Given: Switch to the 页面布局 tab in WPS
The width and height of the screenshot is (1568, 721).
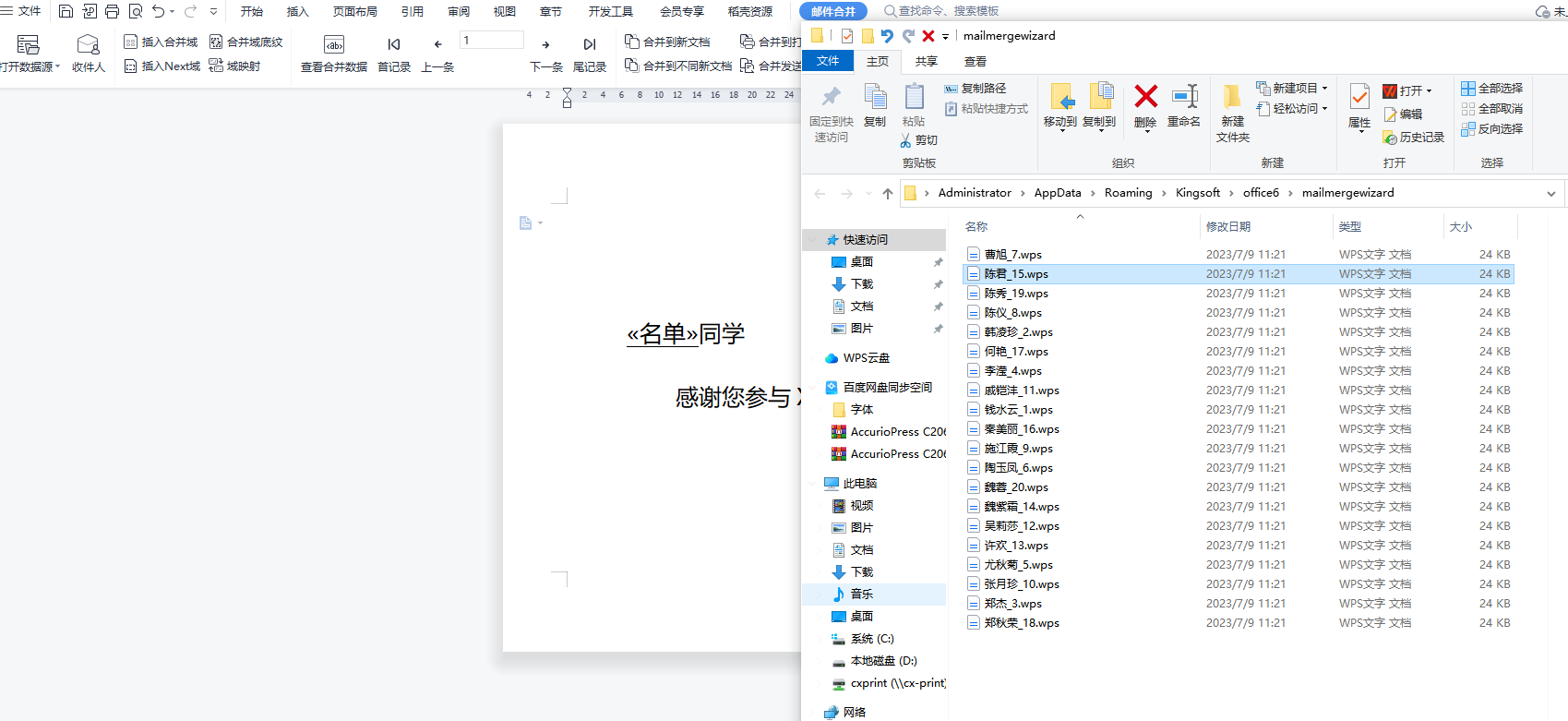Looking at the screenshot, I should [x=355, y=11].
